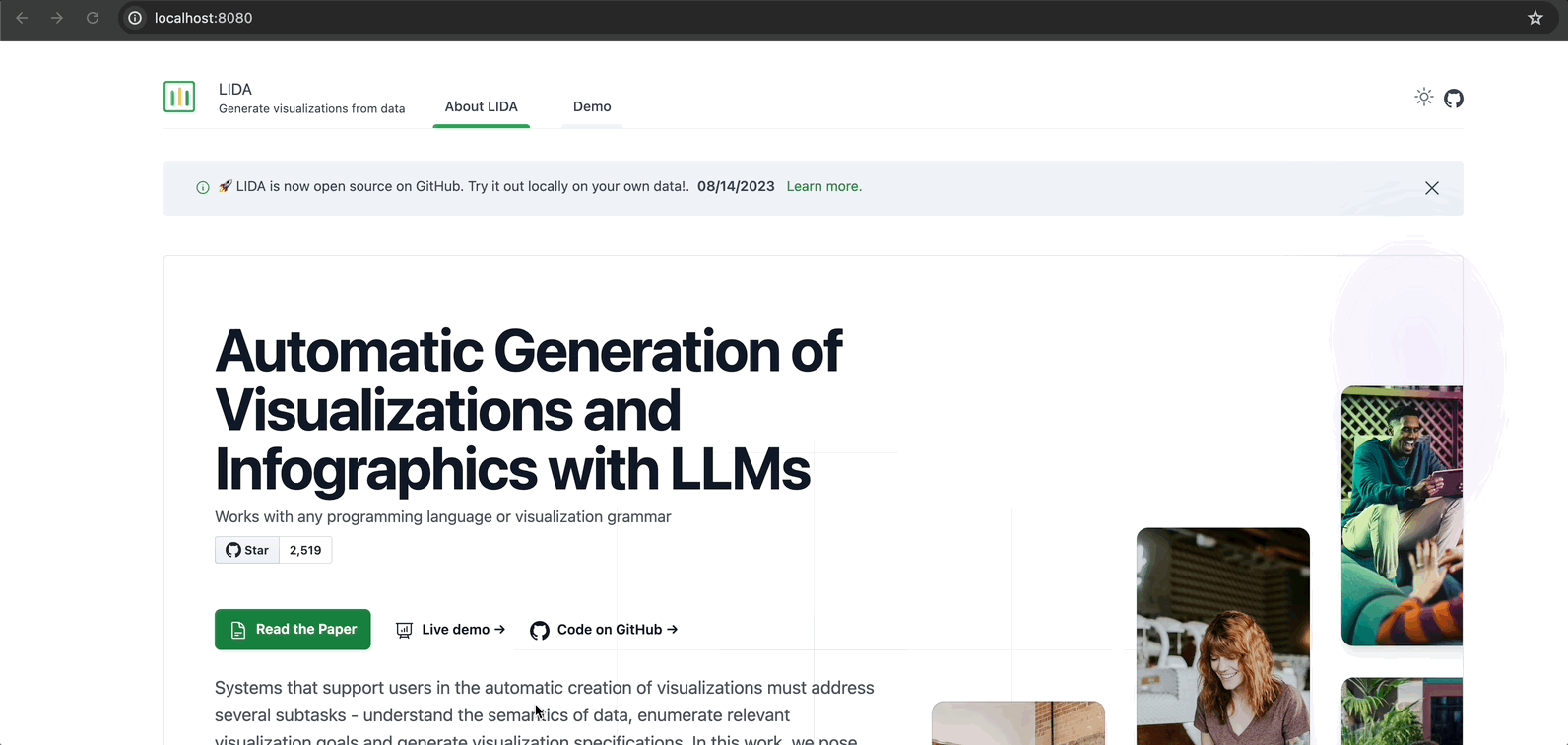
Task: Click the LIDA green bar-chart logo
Action: (179, 97)
